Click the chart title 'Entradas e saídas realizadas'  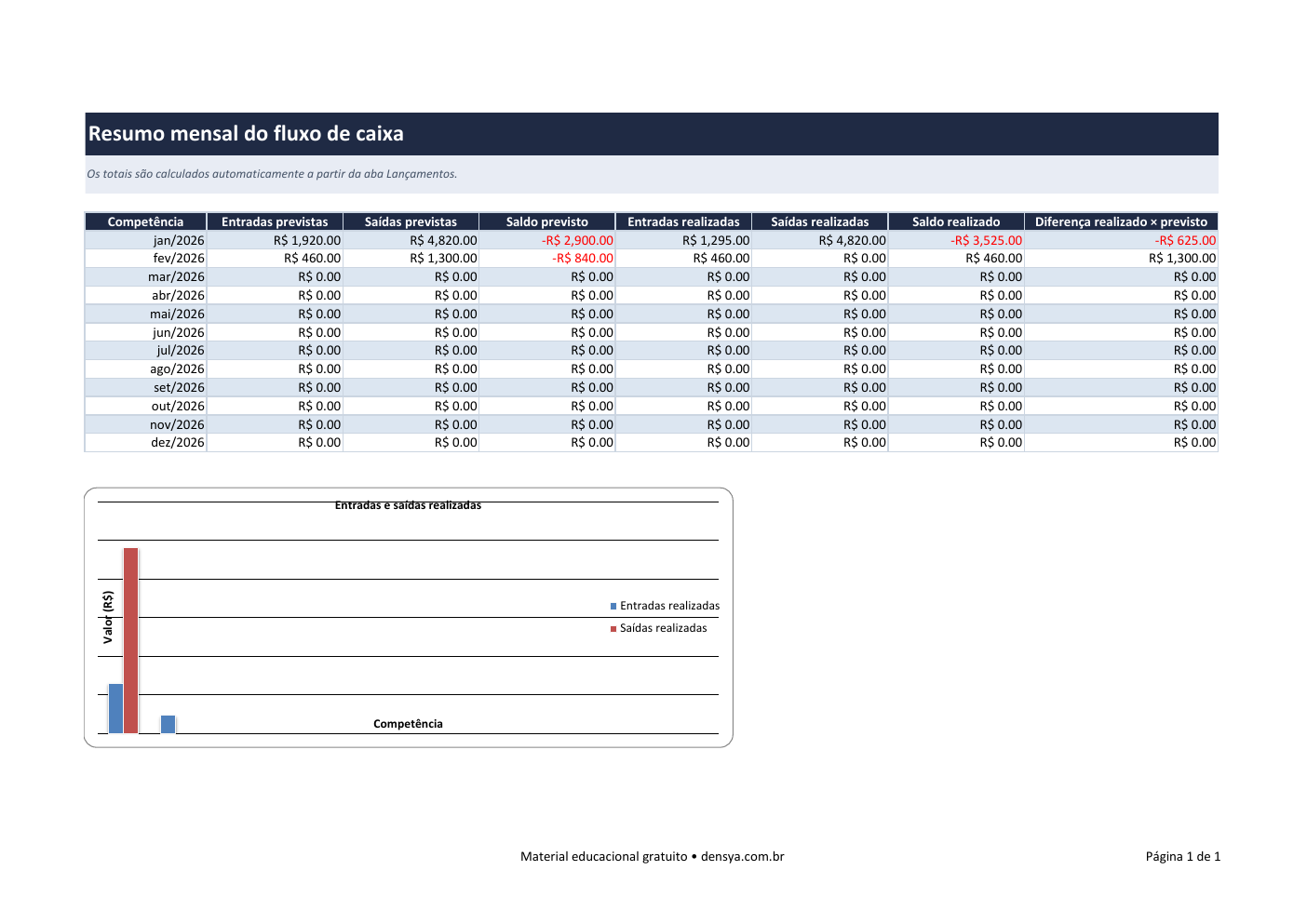click(x=408, y=505)
